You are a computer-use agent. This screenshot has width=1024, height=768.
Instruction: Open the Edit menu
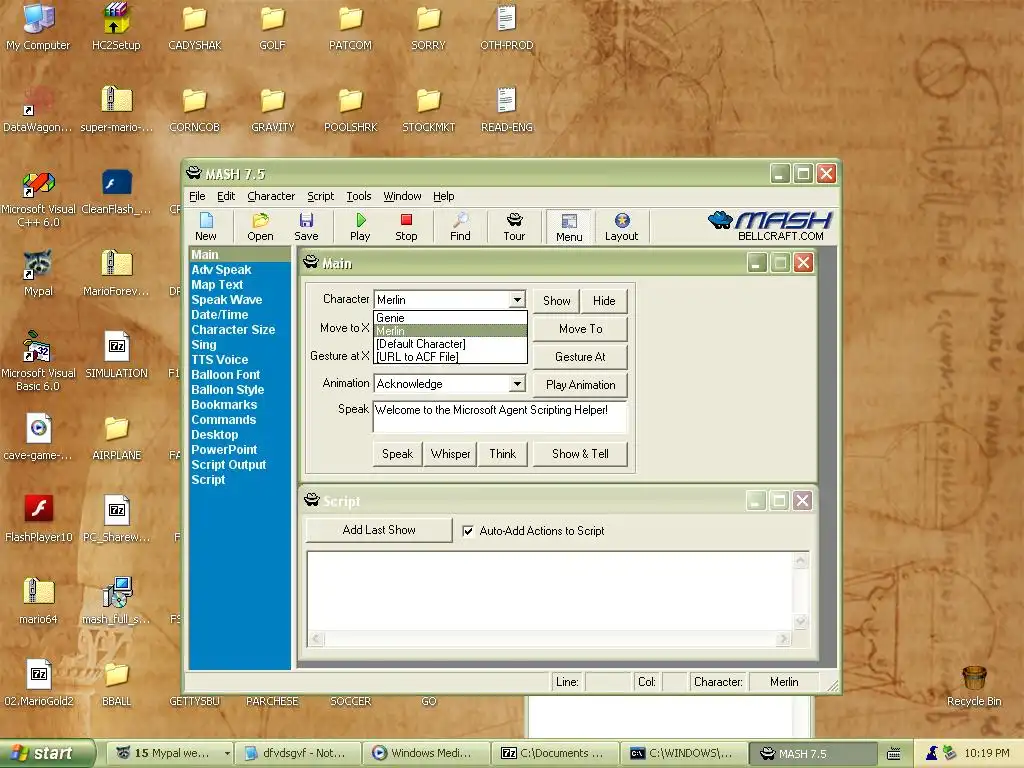click(x=226, y=196)
